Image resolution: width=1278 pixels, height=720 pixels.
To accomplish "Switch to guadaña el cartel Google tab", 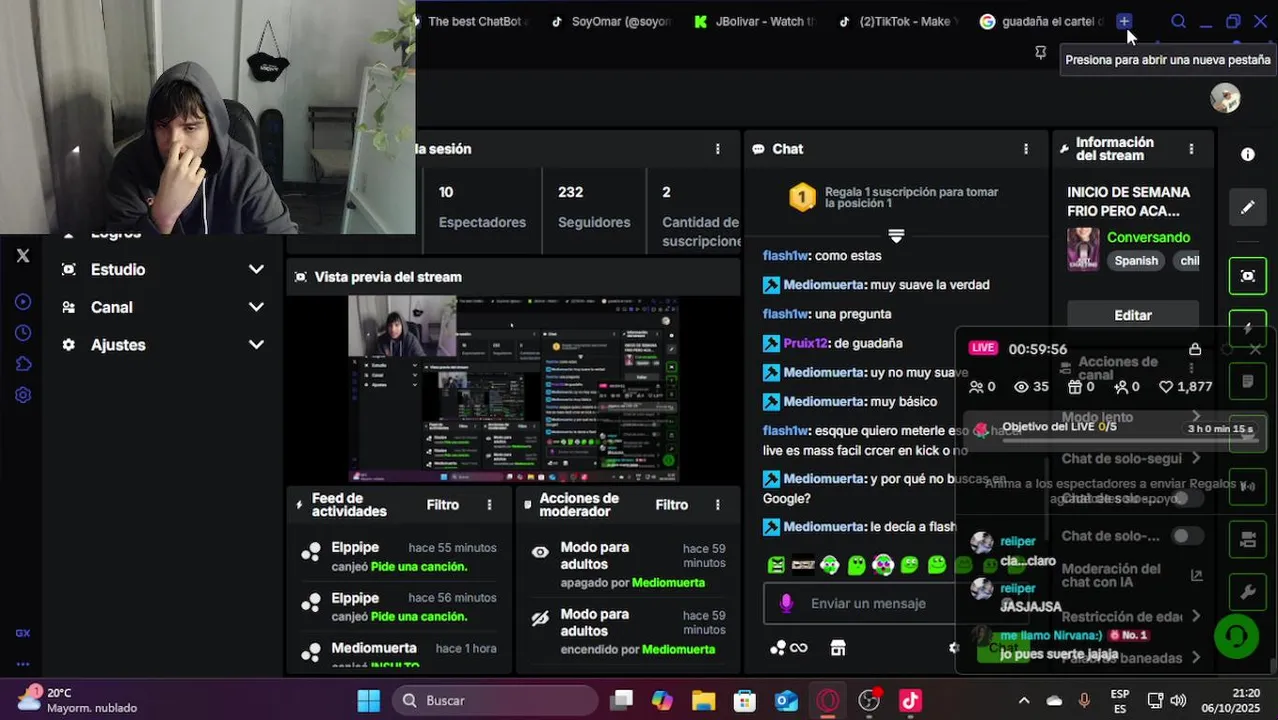I will pos(1041,21).
